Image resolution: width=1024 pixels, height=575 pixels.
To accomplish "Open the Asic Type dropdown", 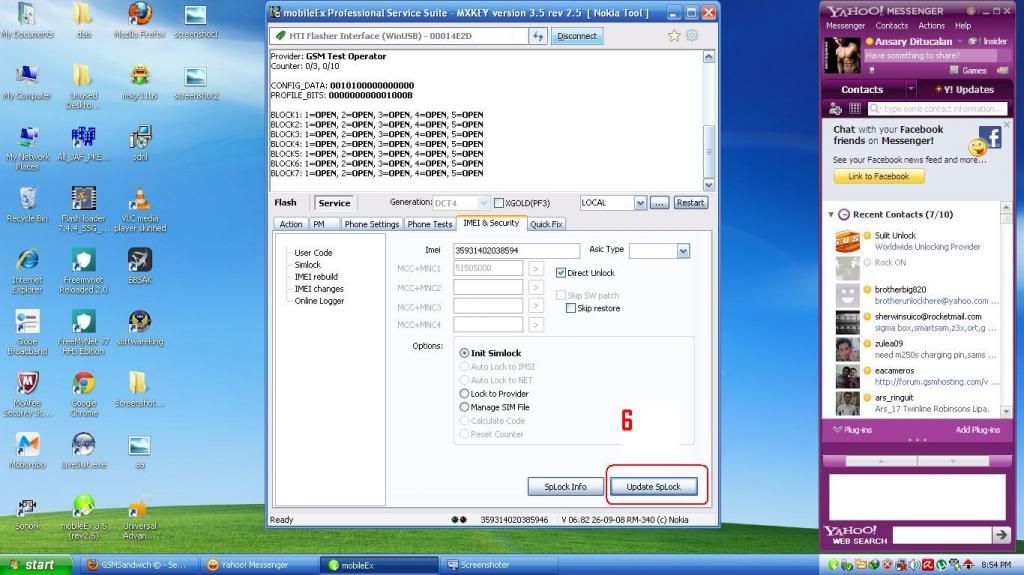I will tap(683, 251).
